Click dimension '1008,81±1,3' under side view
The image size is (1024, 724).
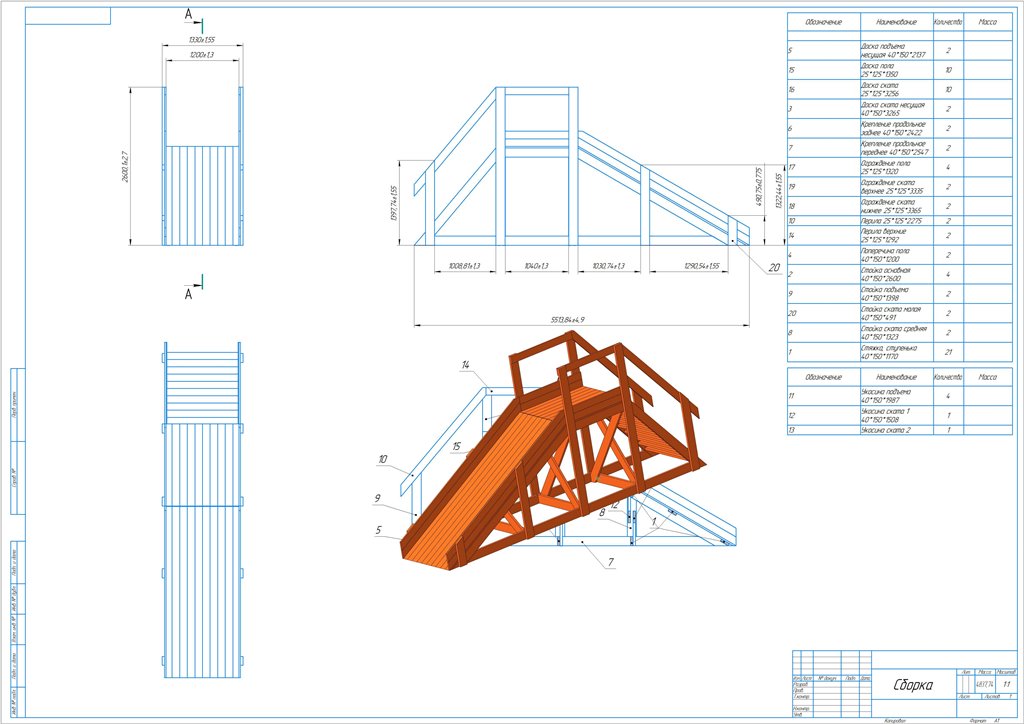click(464, 266)
